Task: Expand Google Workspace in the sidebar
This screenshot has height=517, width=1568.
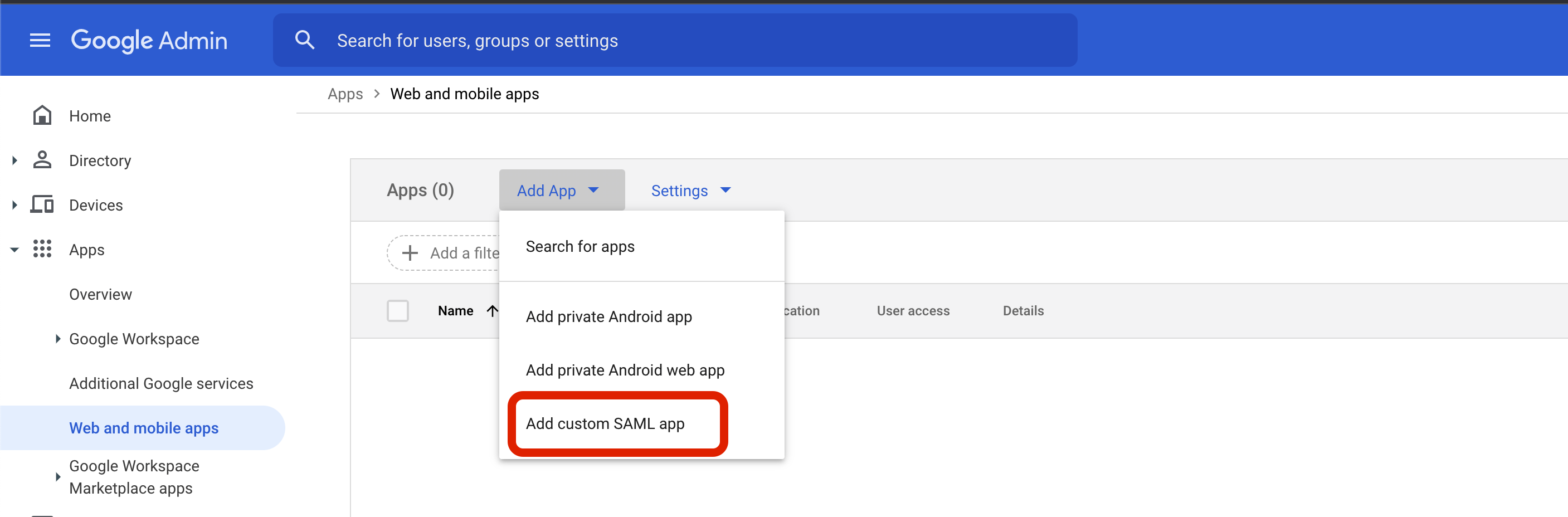Action: point(58,338)
